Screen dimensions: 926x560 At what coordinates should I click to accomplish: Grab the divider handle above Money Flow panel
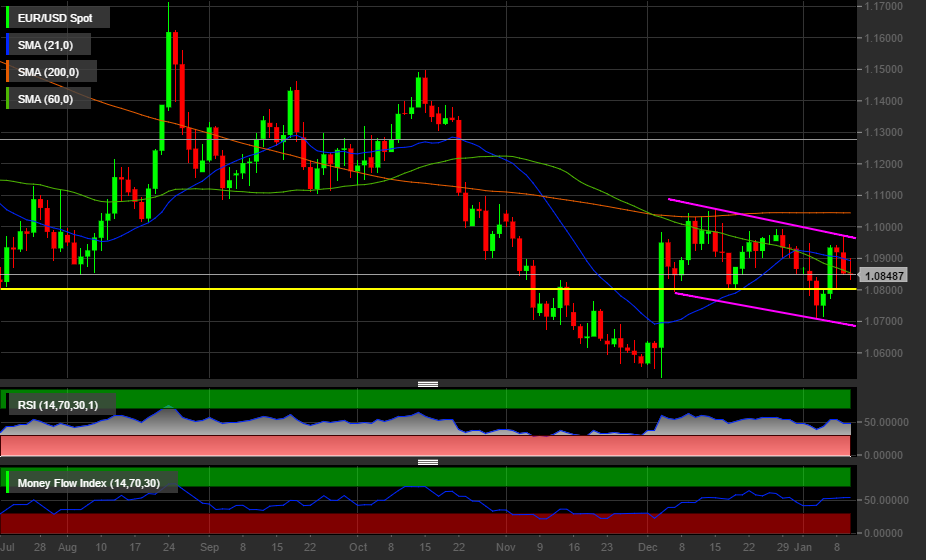(428, 462)
